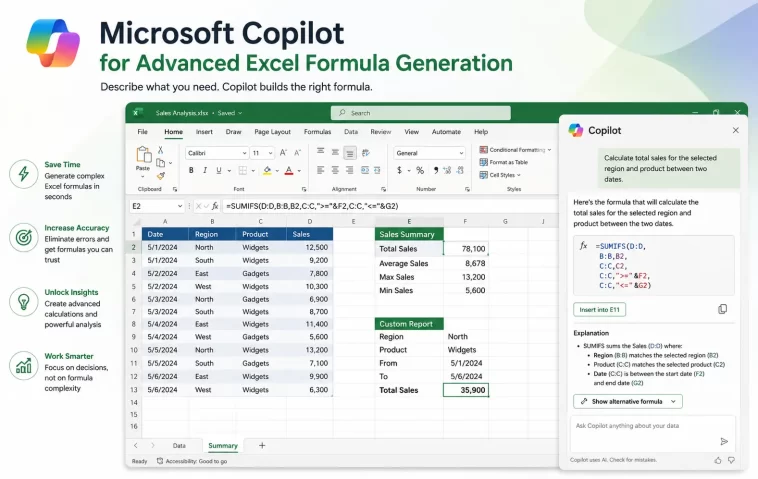
Task: Open the Font group dialog launcher
Action: [x=304, y=189]
